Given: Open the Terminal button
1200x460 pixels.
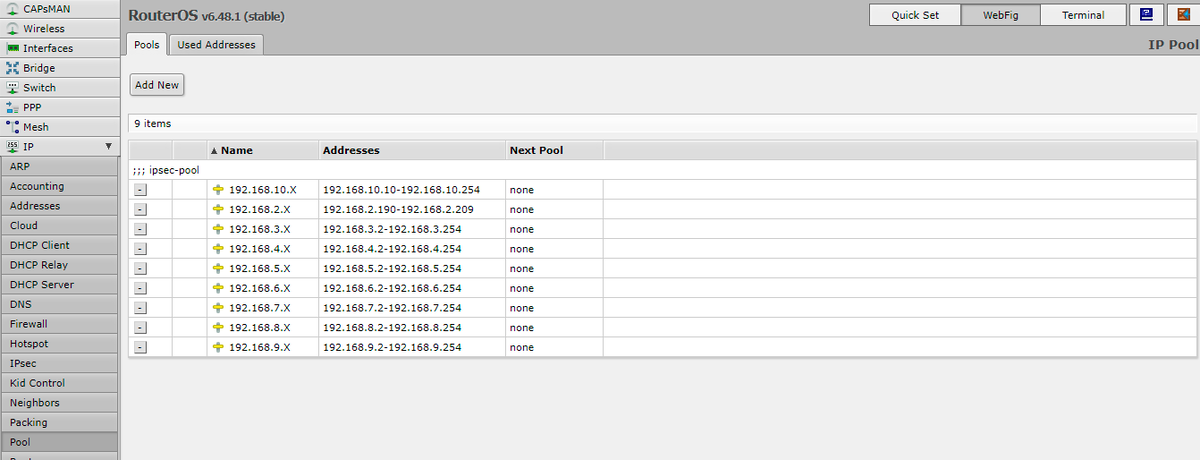Looking at the screenshot, I should tap(1083, 15).
